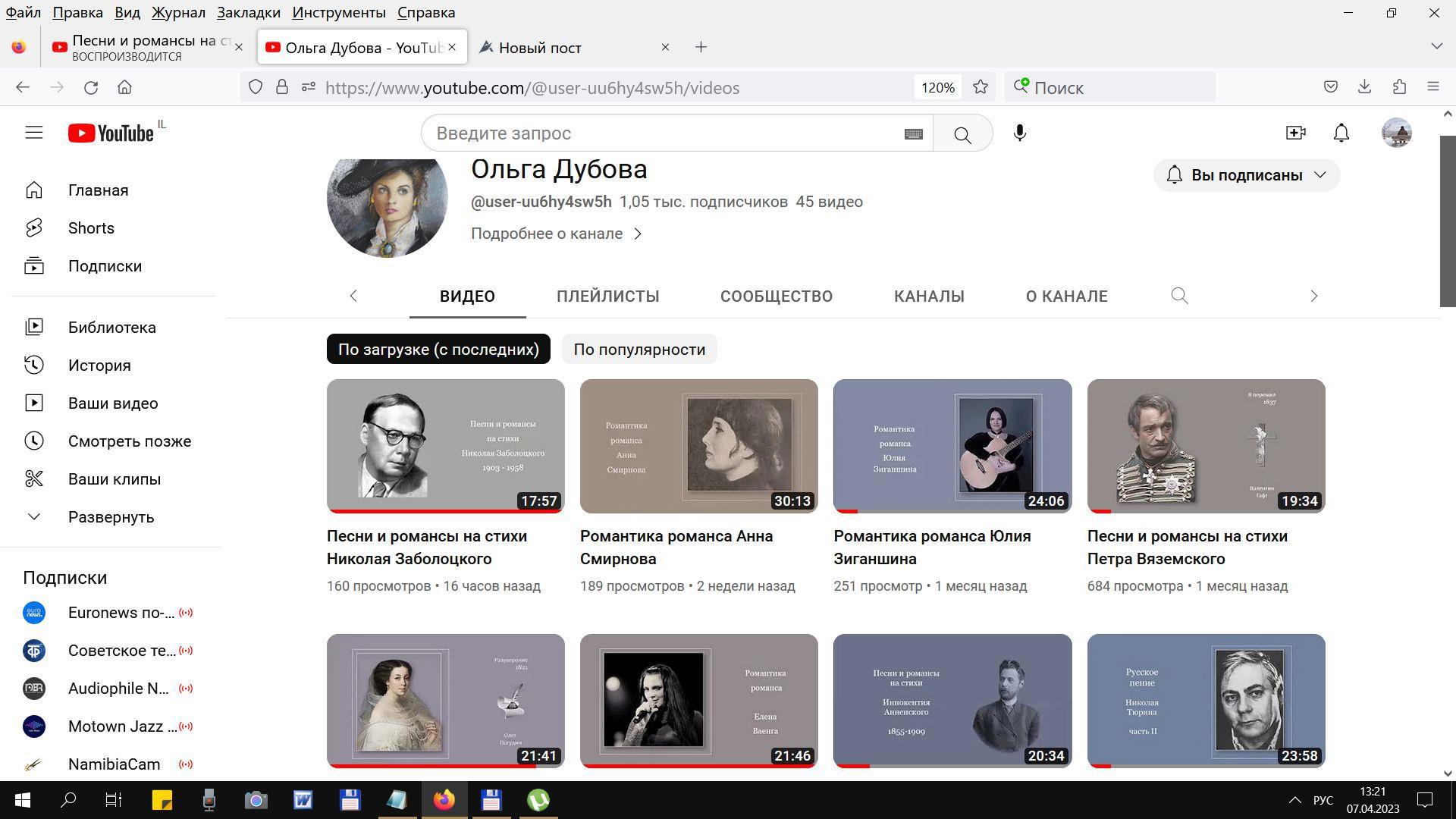Select sort by upload date chip
The width and height of the screenshot is (1456, 819).
438,350
